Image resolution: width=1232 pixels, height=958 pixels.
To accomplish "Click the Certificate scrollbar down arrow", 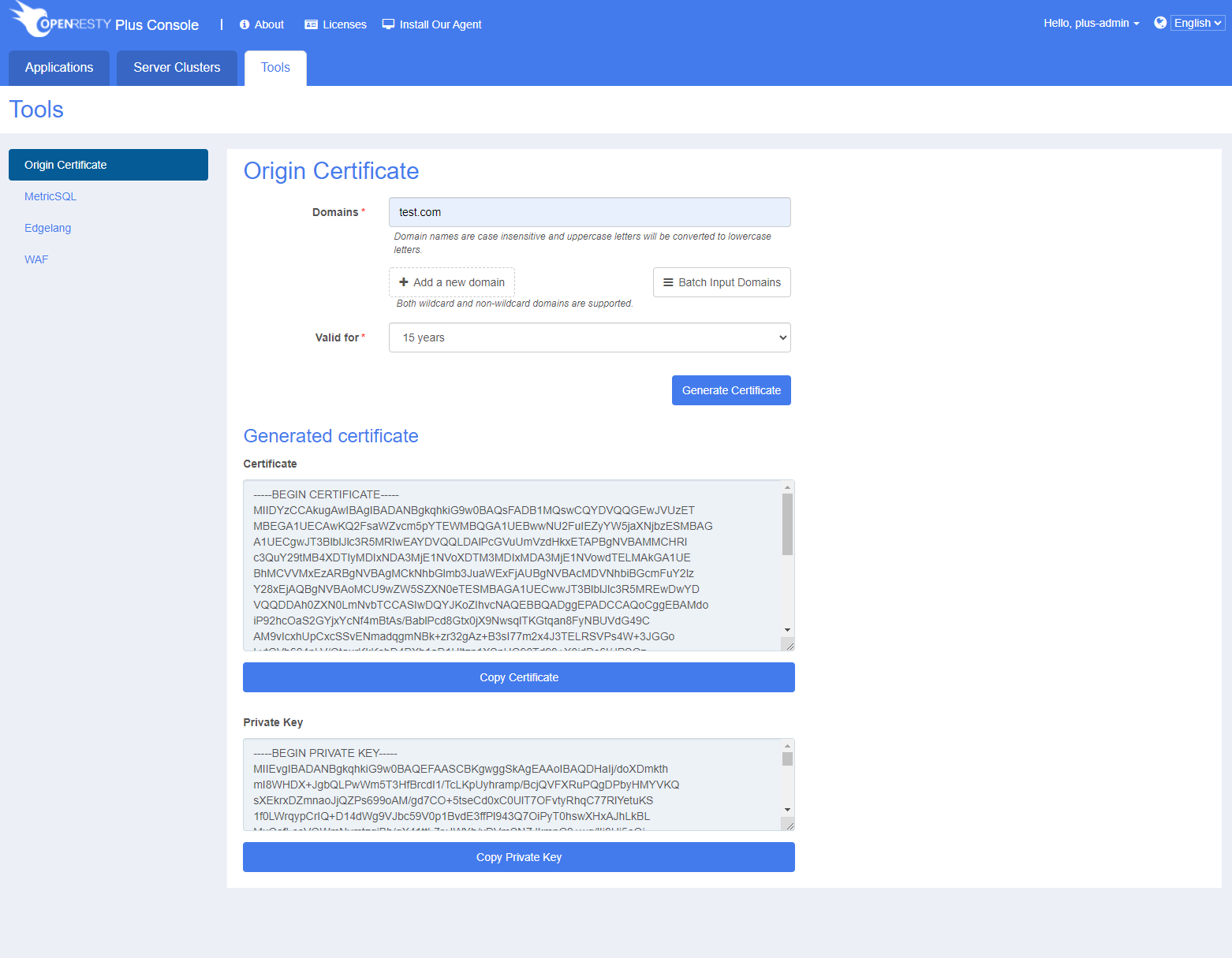I will 787,630.
